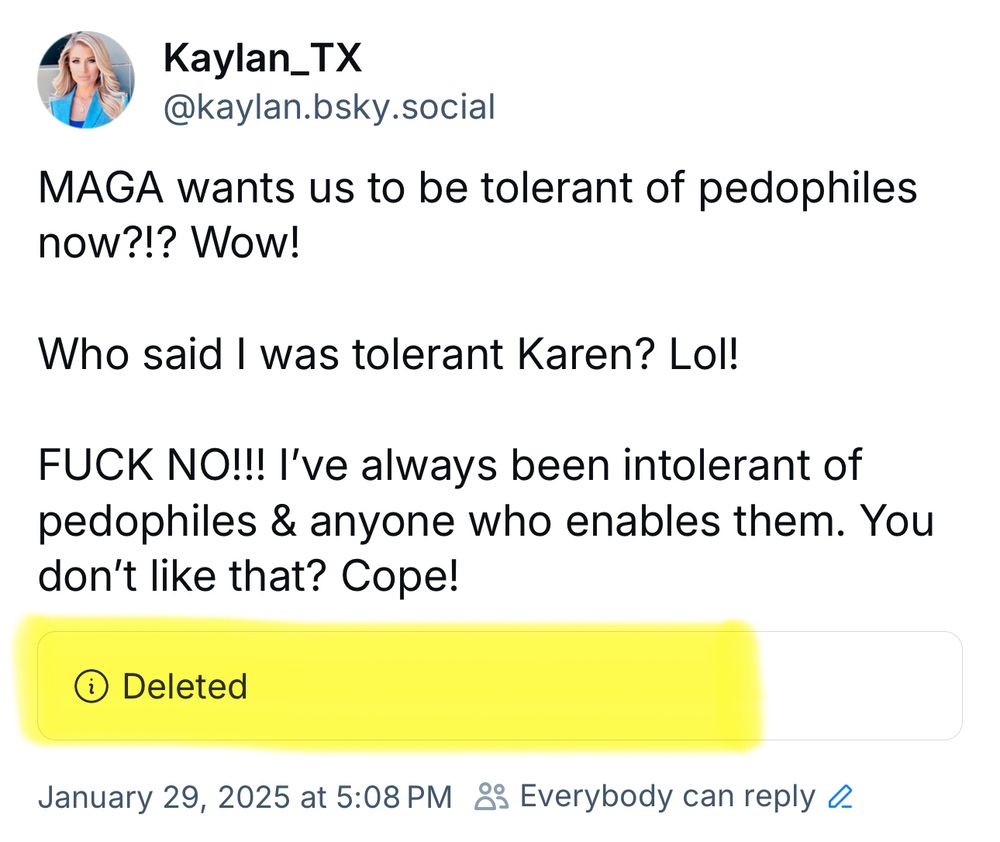This screenshot has width=1000, height=842.
Task: Click inside the deleted quote container
Action: coord(500,686)
